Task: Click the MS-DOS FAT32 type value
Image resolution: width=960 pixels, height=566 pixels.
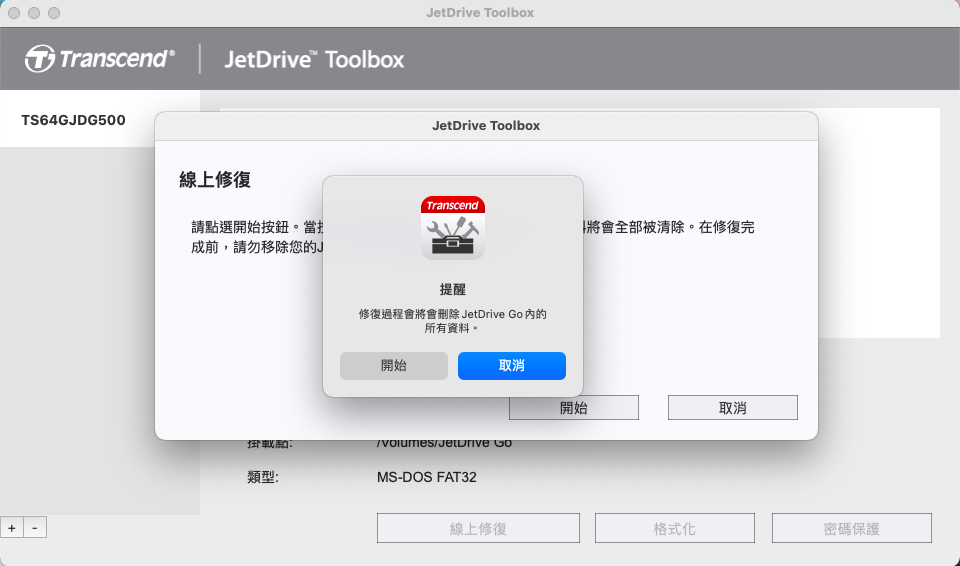Action: point(427,477)
